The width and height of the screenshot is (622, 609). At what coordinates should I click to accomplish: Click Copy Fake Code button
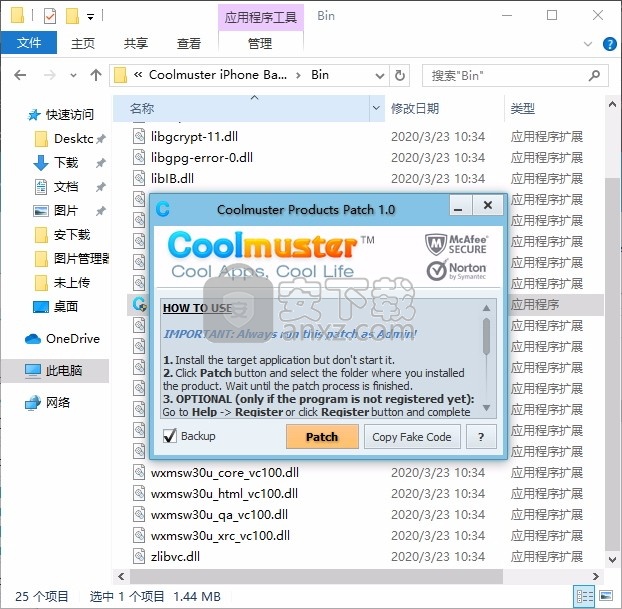click(x=412, y=436)
